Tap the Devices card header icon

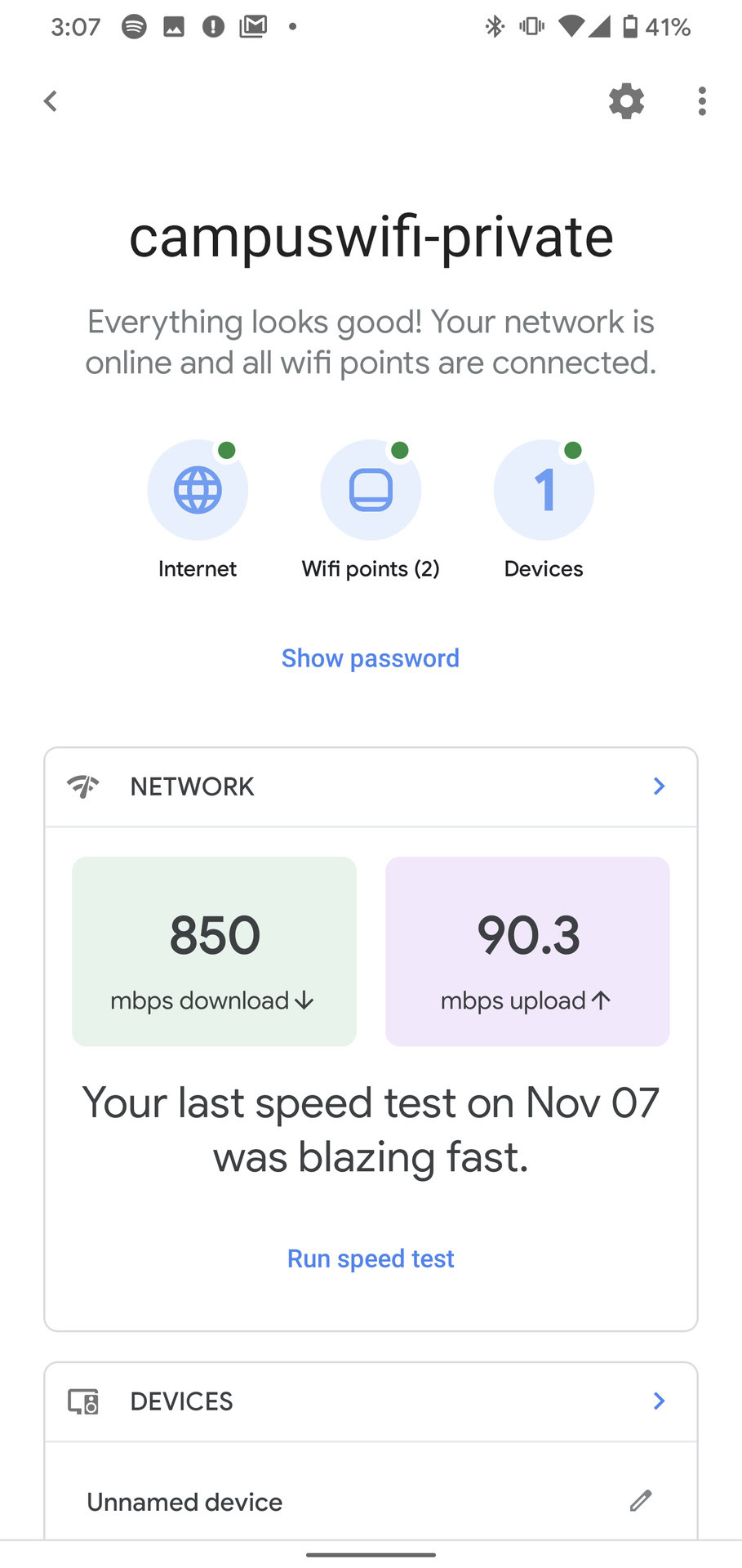coord(83,1401)
